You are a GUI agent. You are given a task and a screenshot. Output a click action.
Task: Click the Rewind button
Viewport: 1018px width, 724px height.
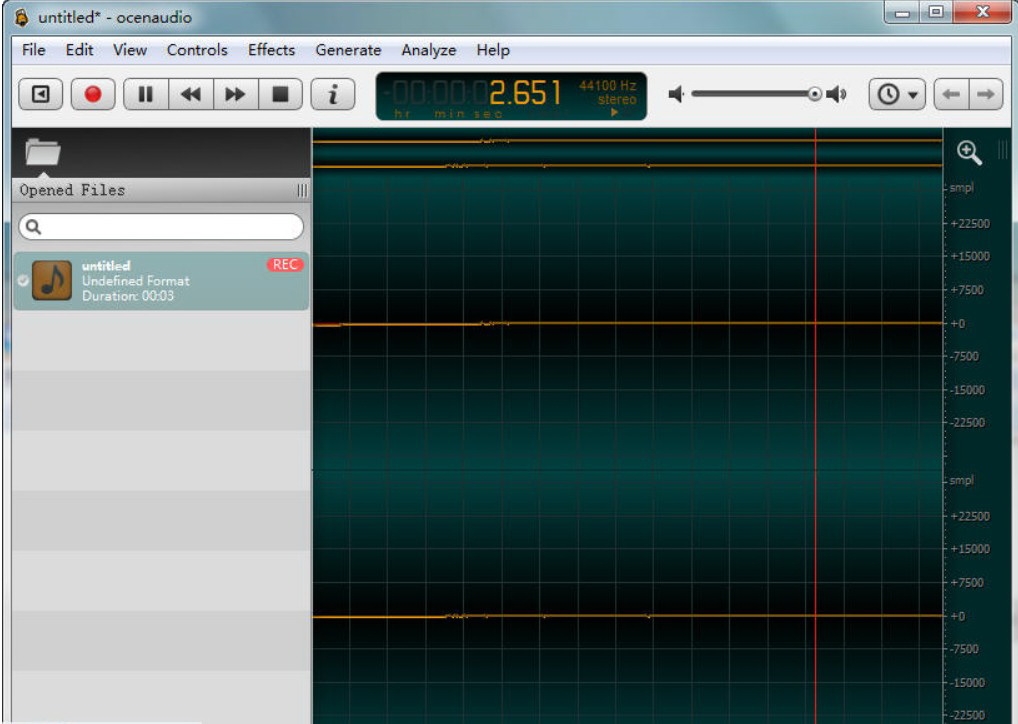(190, 94)
